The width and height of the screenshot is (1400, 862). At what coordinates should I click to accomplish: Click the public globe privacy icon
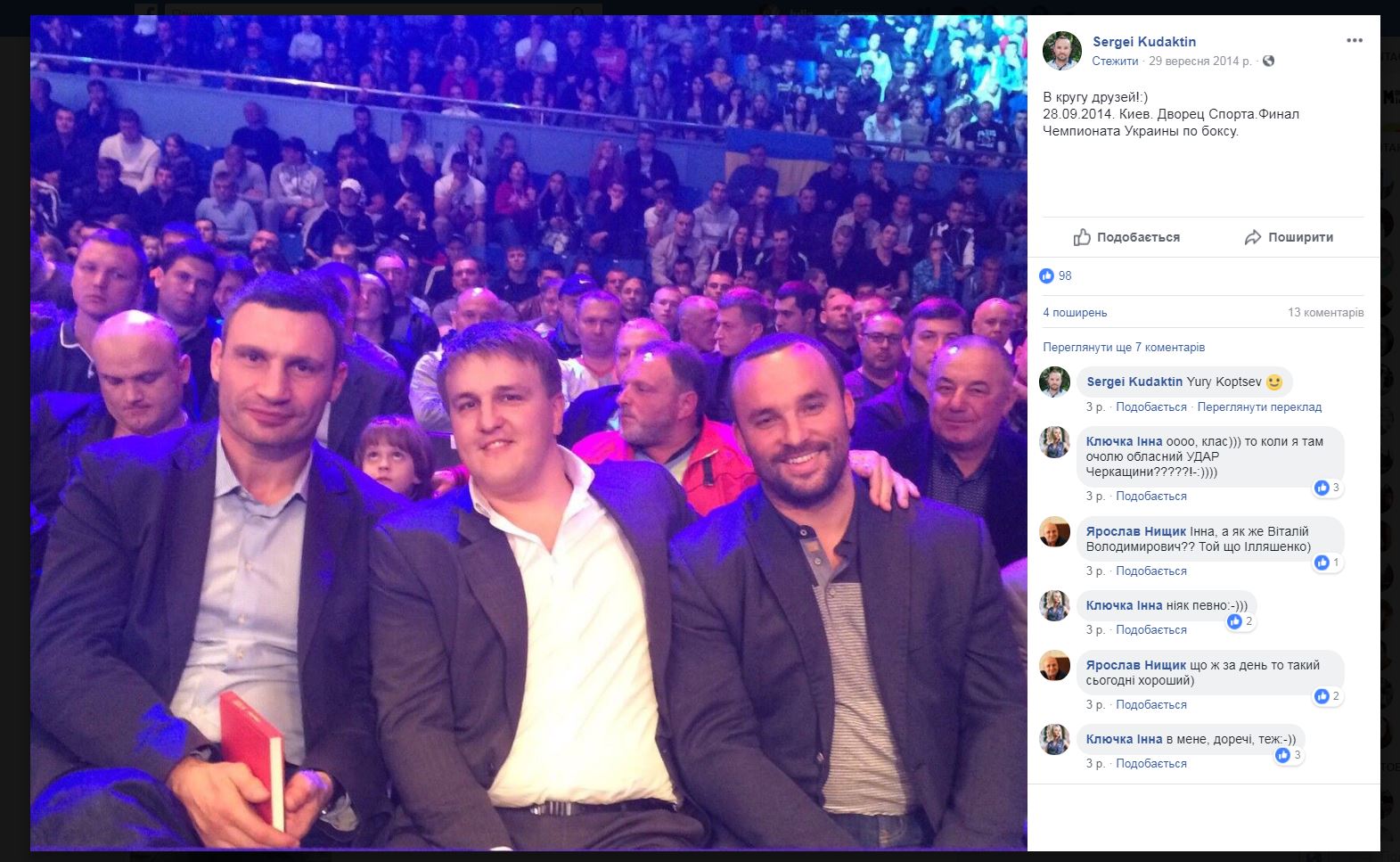[x=1268, y=62]
